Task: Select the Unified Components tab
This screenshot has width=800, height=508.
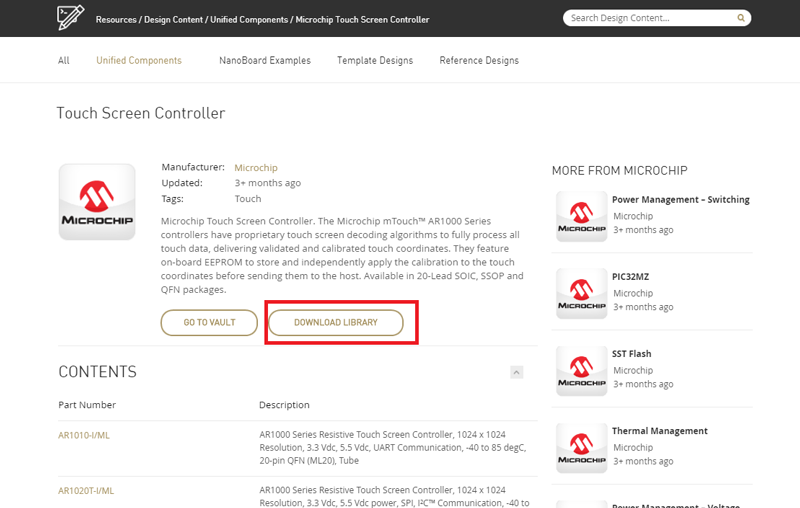Action: 139,61
